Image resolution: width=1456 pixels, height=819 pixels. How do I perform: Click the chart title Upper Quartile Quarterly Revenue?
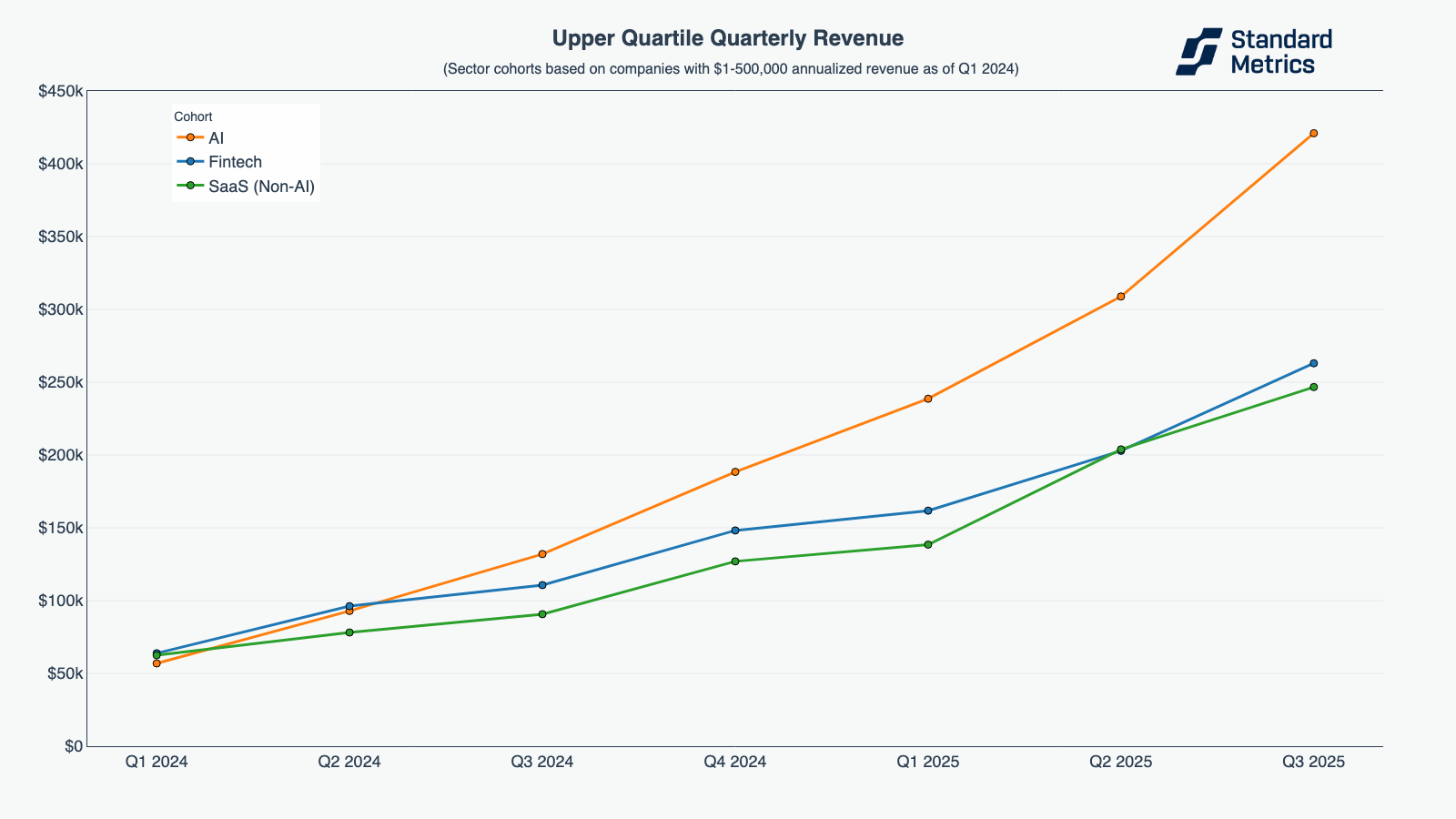[x=727, y=38]
